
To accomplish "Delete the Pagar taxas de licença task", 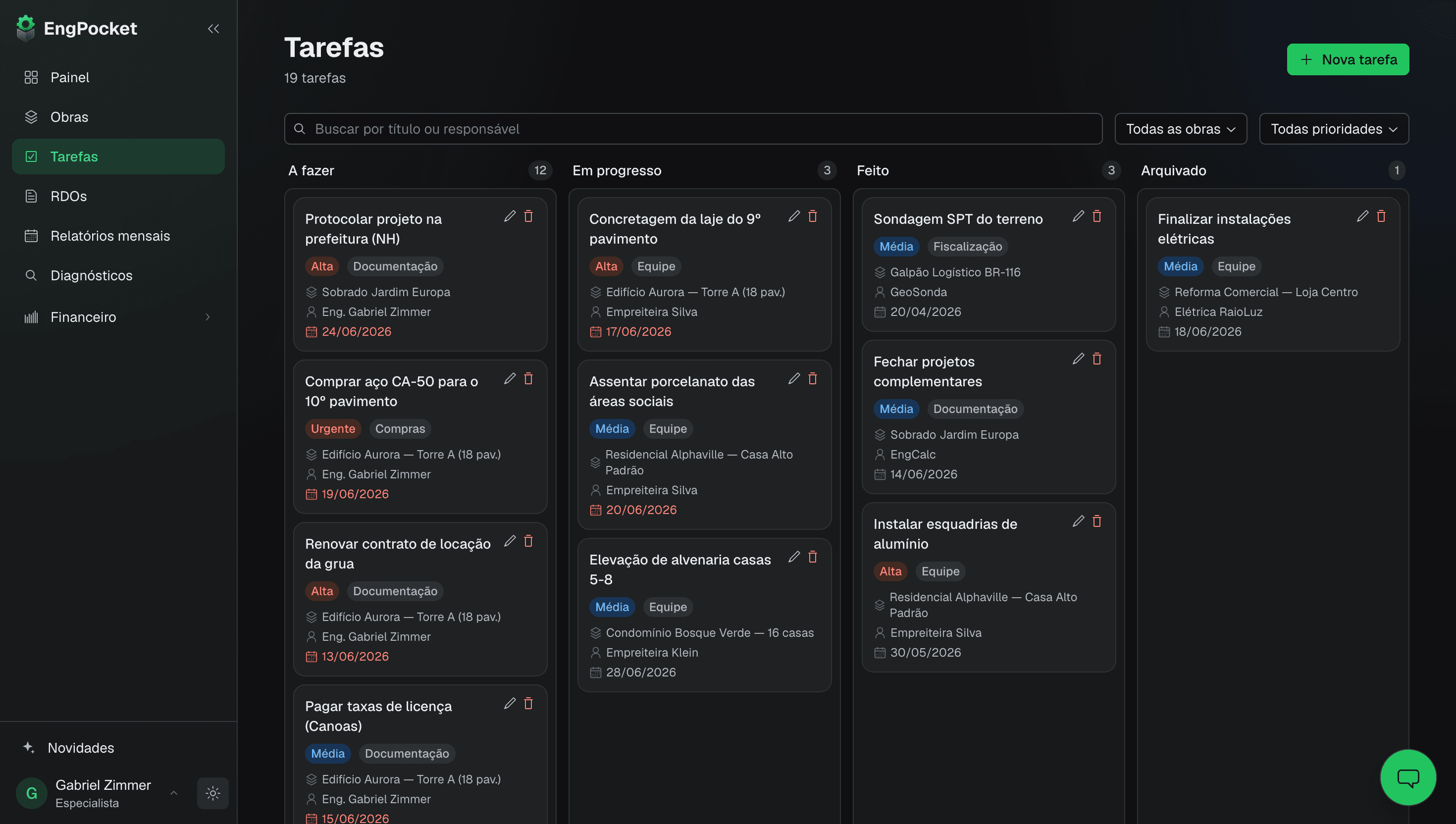I will pos(528,703).
